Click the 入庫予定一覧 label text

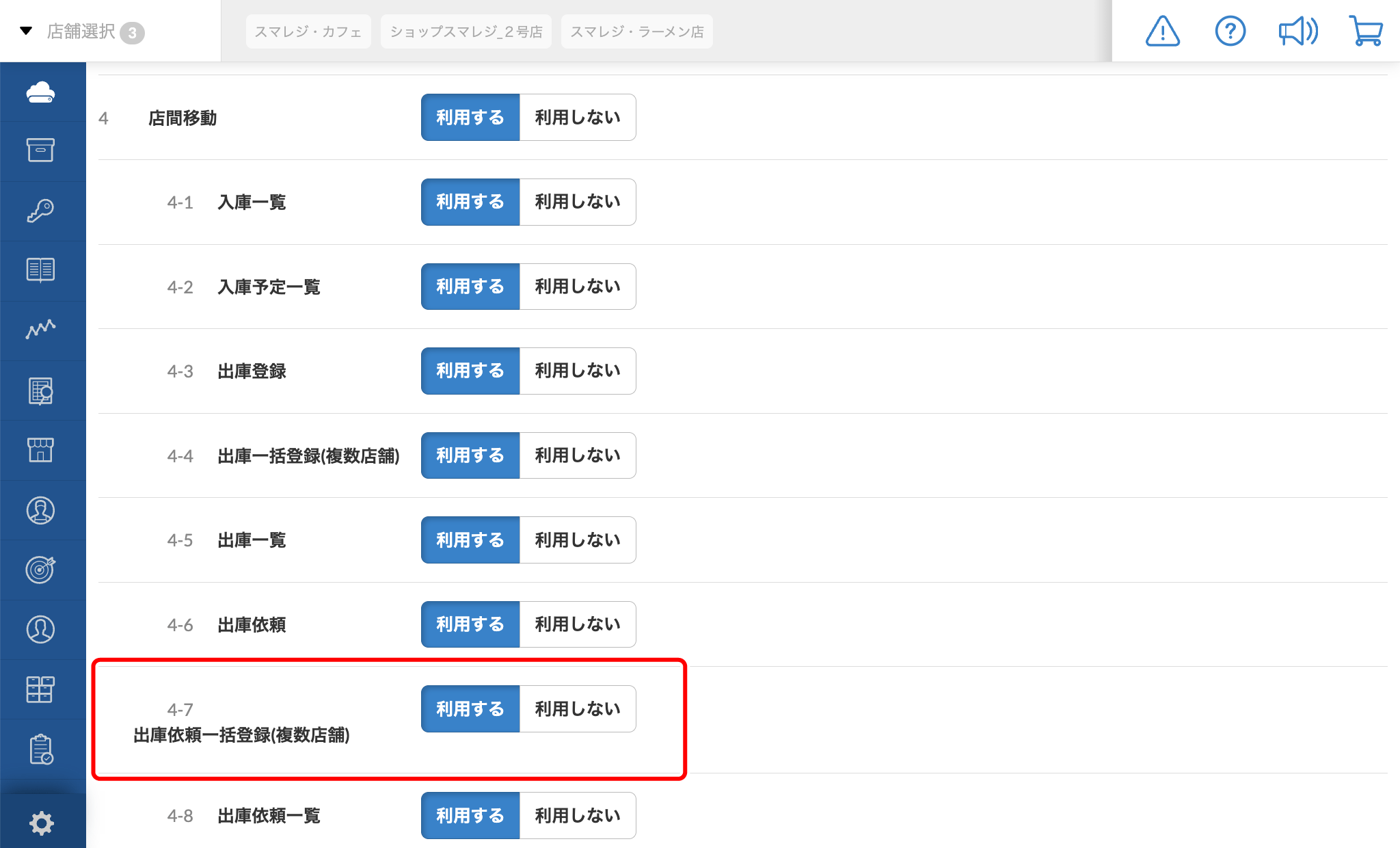click(269, 287)
